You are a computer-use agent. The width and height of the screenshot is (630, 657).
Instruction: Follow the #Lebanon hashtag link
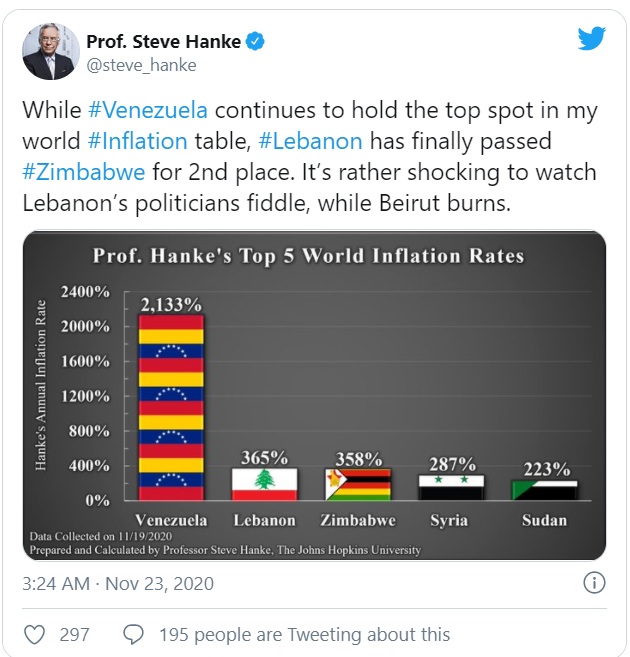tap(310, 141)
